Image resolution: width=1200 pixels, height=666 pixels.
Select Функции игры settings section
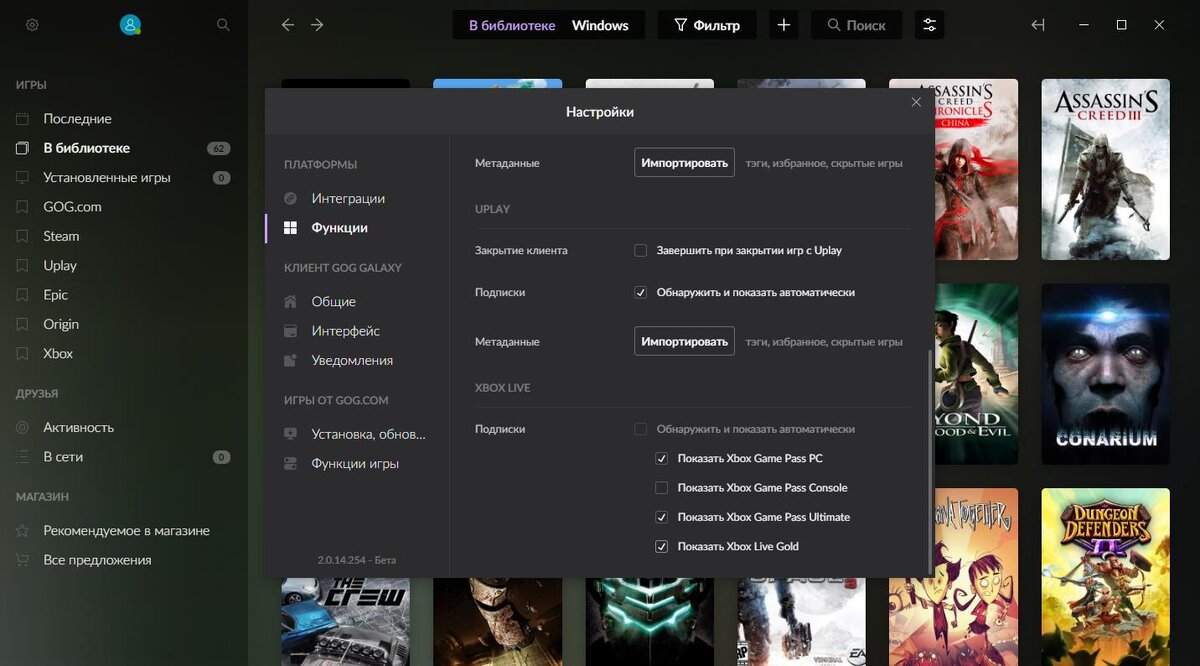[357, 464]
